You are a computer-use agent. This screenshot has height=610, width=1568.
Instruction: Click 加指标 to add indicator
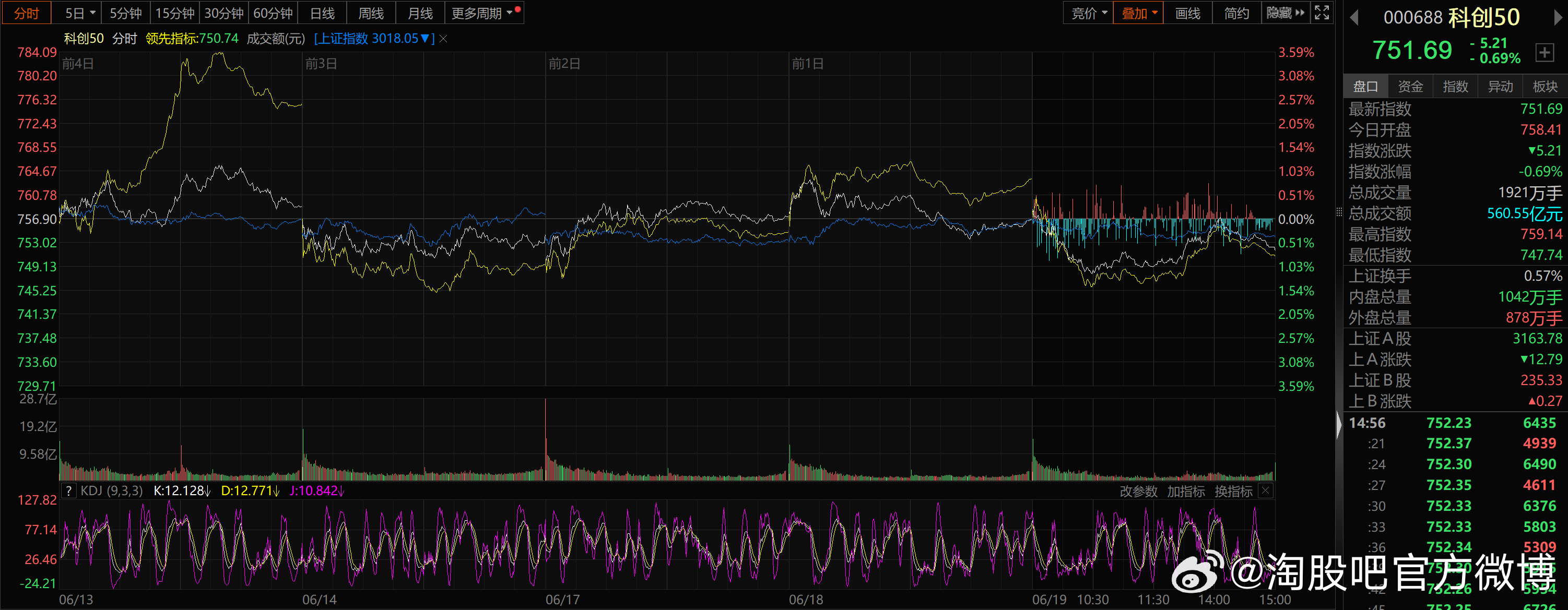(x=1186, y=492)
